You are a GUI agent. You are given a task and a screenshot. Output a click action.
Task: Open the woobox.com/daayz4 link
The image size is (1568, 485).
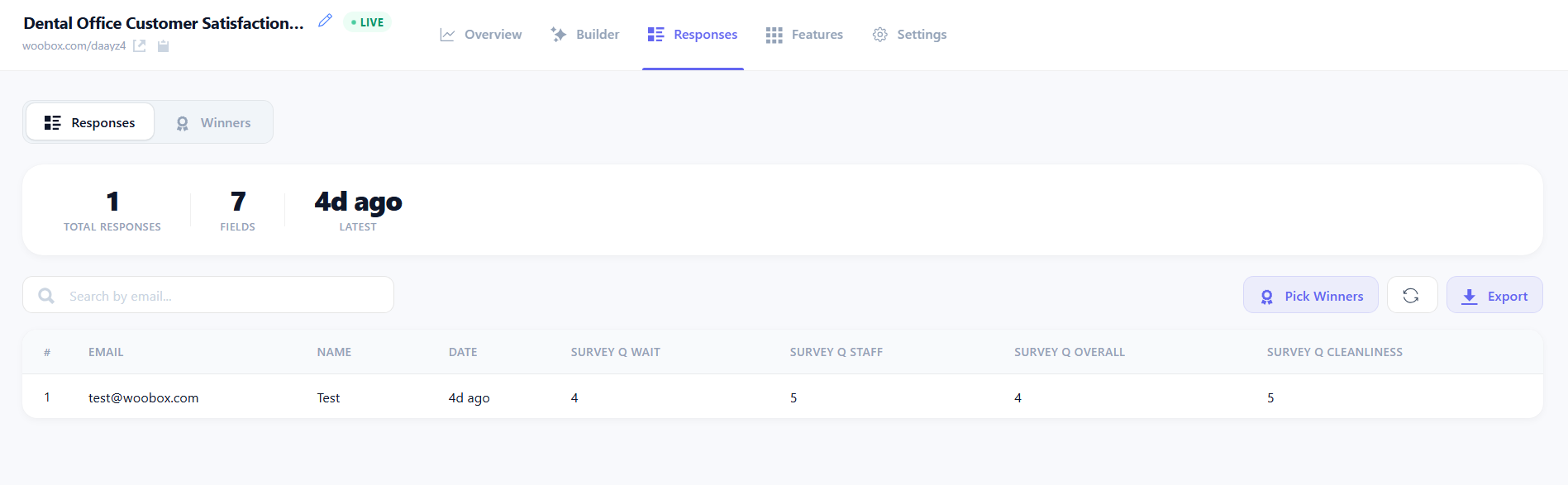pos(75,46)
